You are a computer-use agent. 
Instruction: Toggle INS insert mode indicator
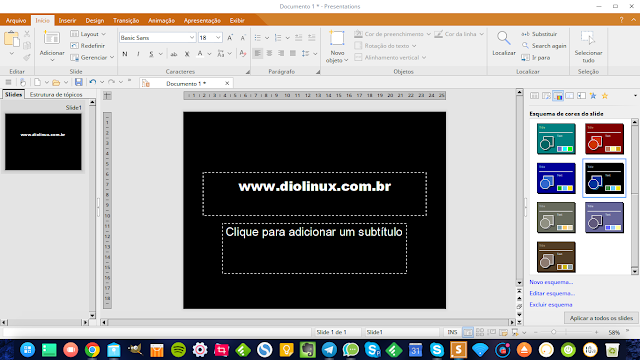[452, 332]
